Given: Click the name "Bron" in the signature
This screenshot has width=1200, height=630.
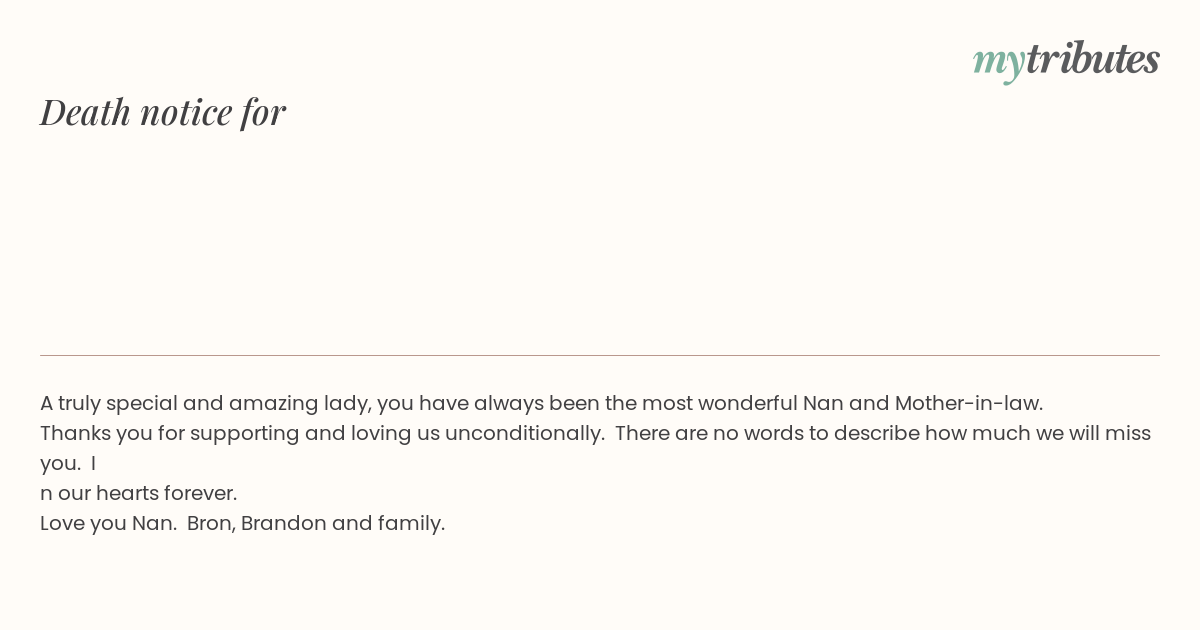Looking at the screenshot, I should pyautogui.click(x=209, y=523).
